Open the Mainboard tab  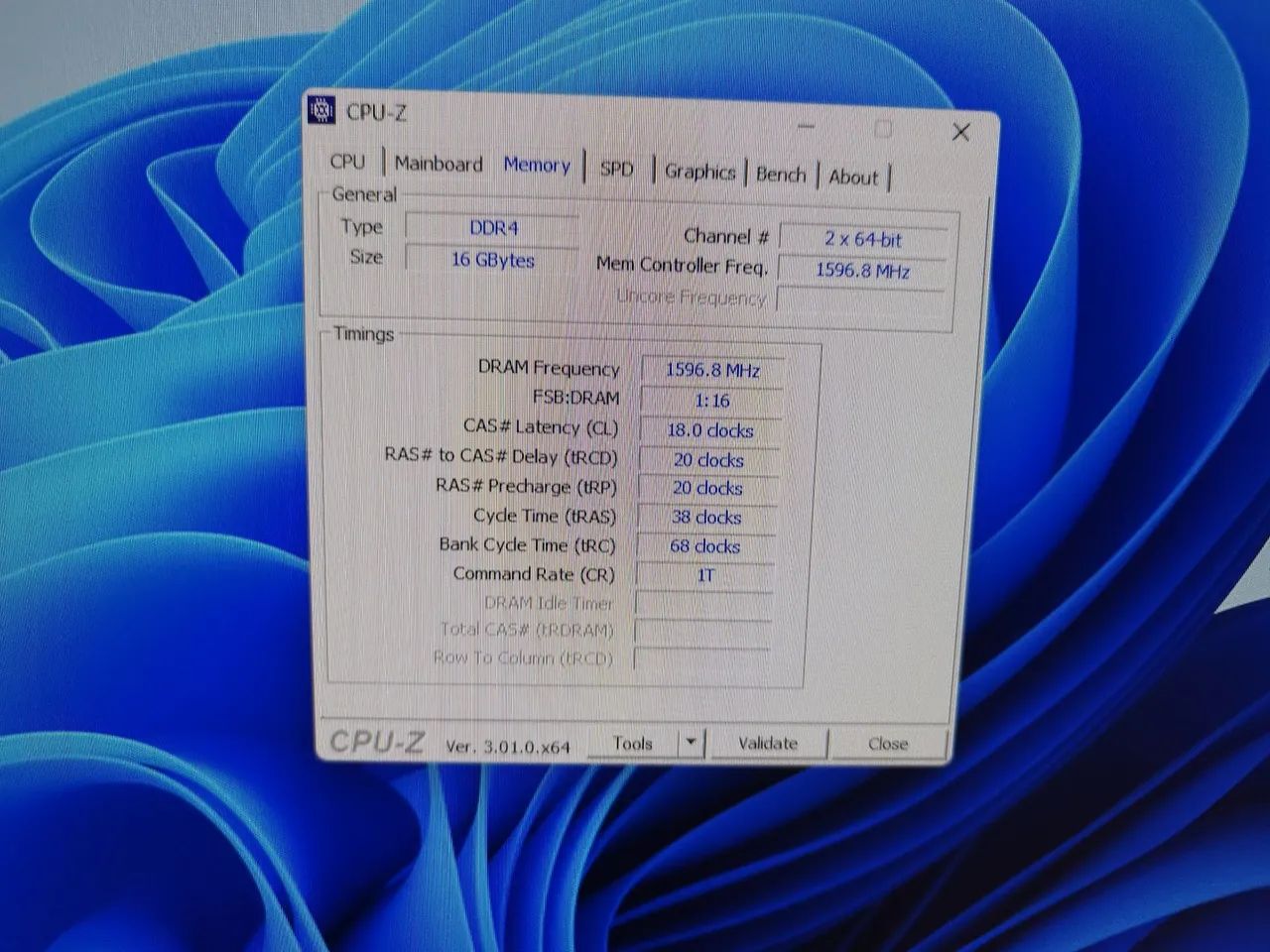439,164
